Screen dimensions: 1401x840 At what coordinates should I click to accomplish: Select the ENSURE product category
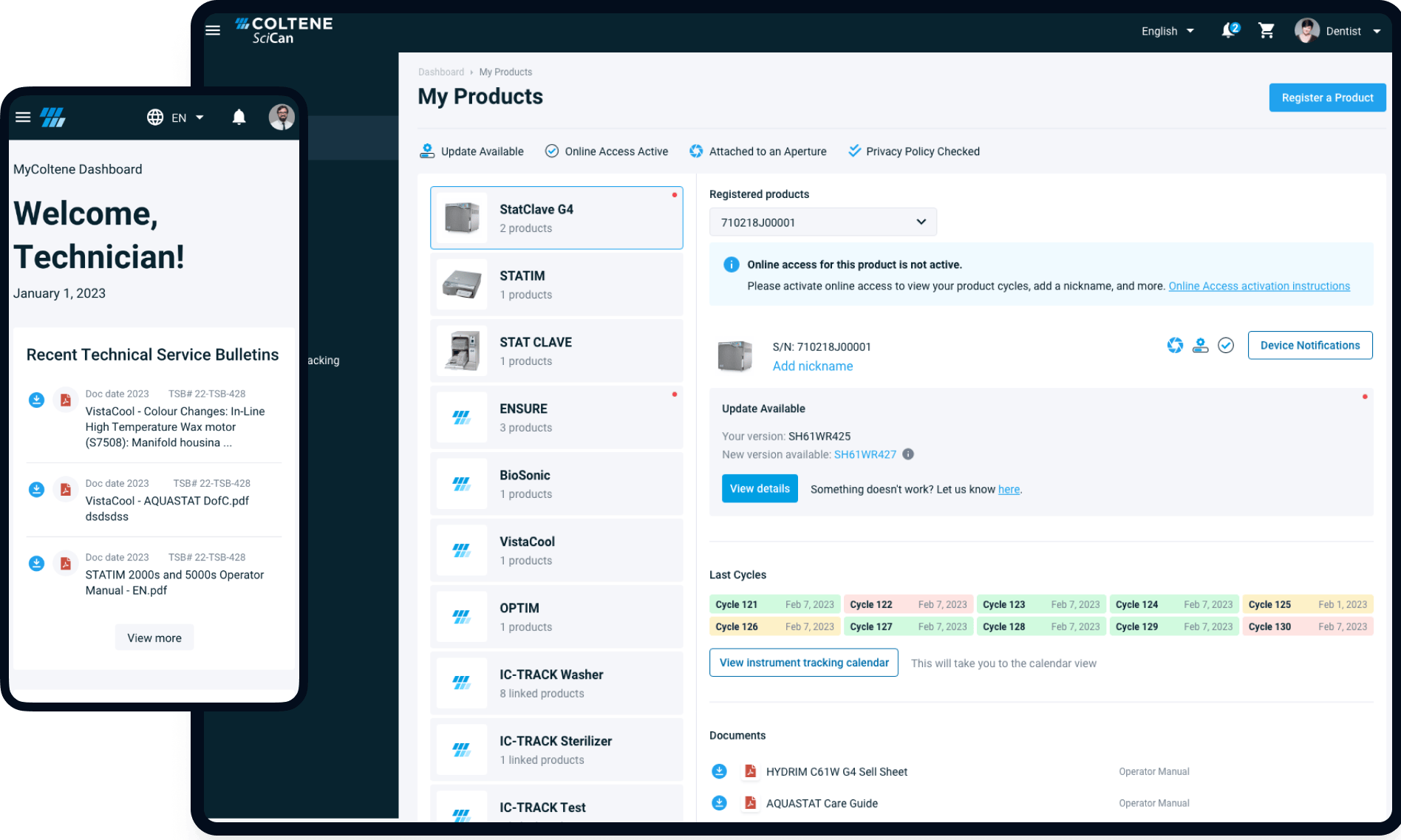tap(556, 417)
